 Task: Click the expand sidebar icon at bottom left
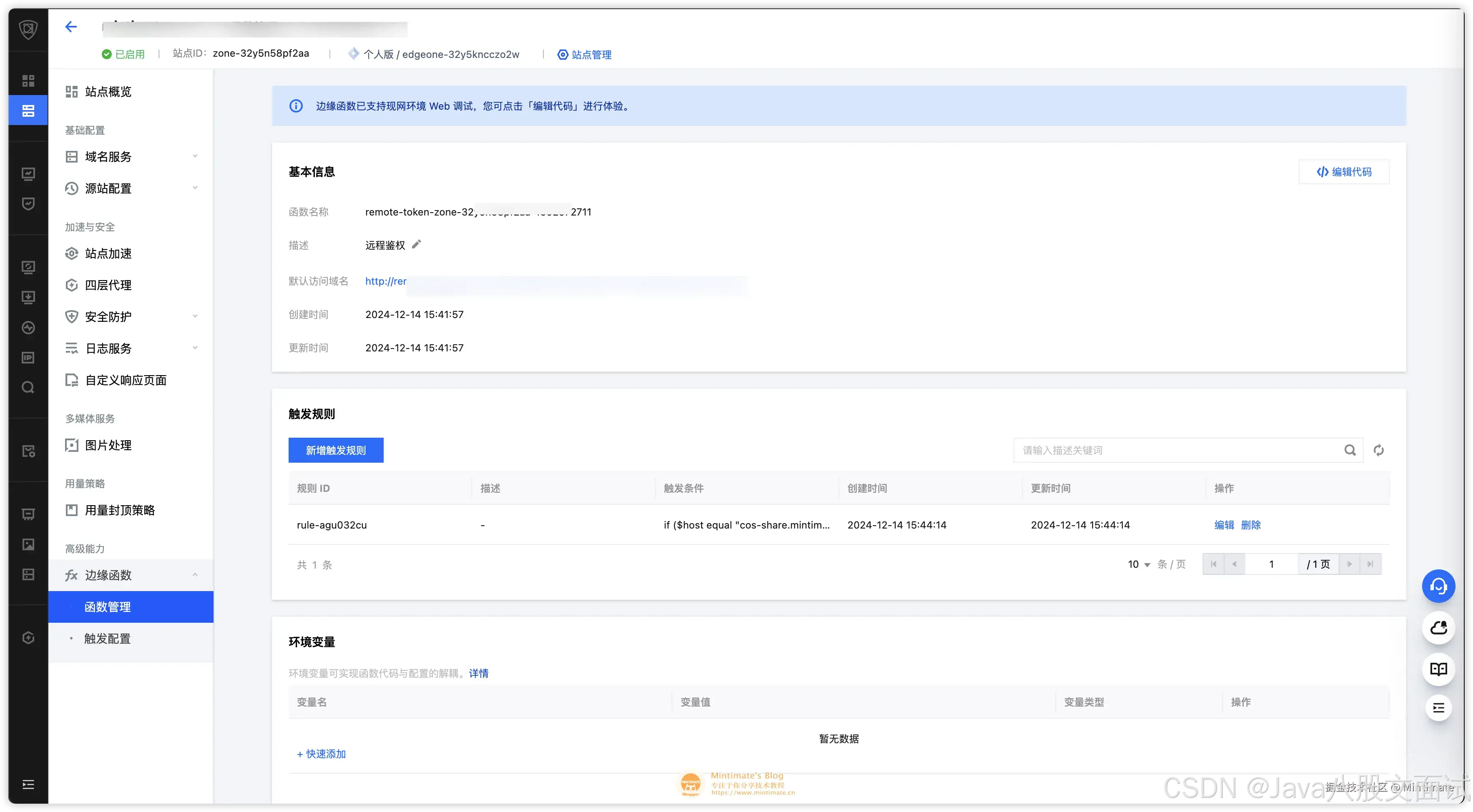click(x=28, y=784)
